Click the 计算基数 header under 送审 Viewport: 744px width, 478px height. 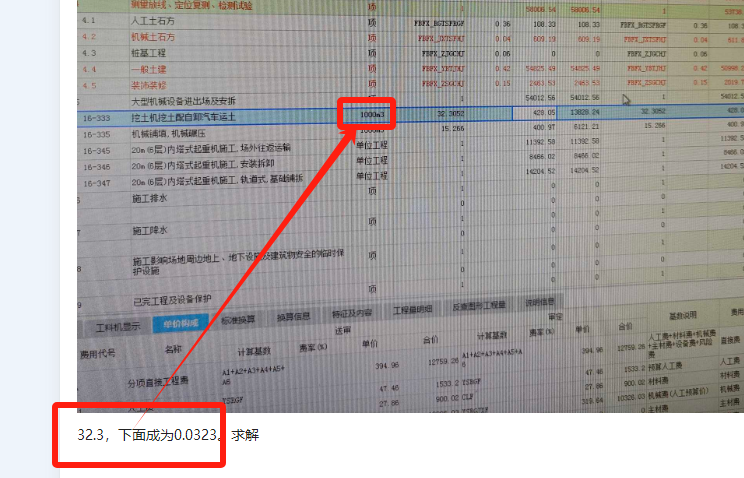click(254, 351)
